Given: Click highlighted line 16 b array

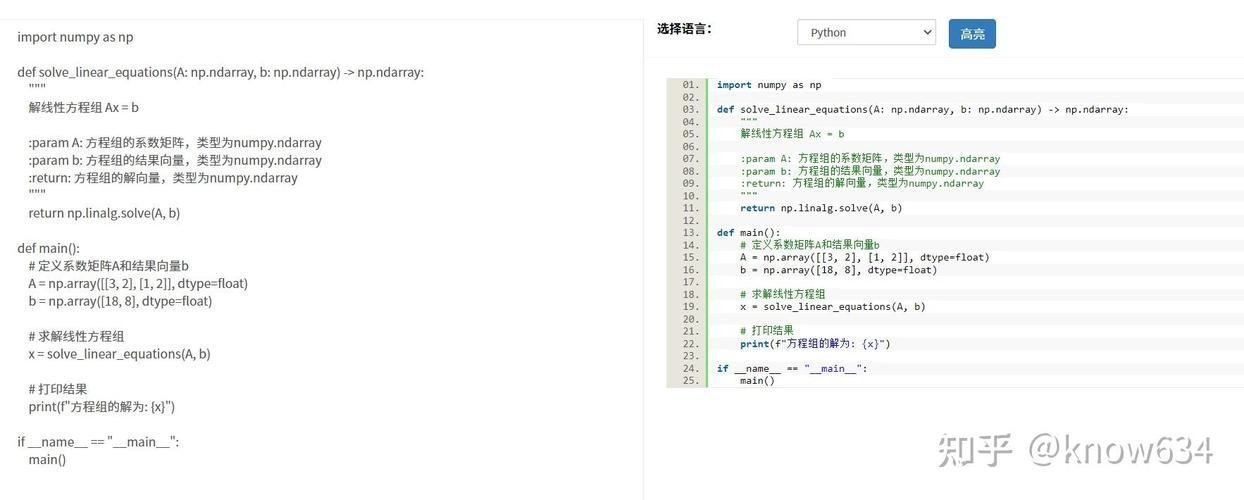Looking at the screenshot, I should (x=839, y=270).
